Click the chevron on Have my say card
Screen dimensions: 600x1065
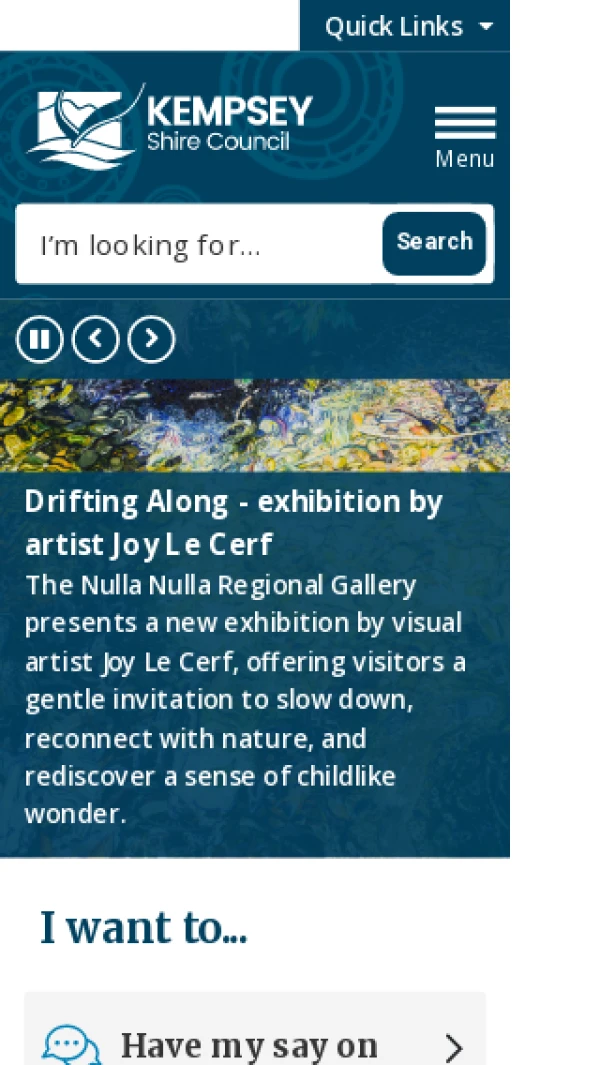click(x=454, y=1047)
